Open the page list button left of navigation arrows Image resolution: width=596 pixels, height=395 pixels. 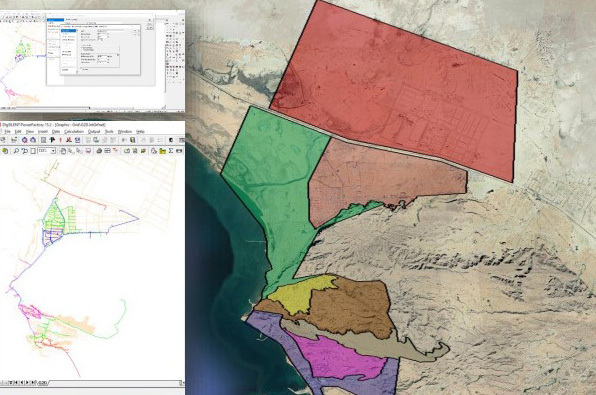coord(11,382)
